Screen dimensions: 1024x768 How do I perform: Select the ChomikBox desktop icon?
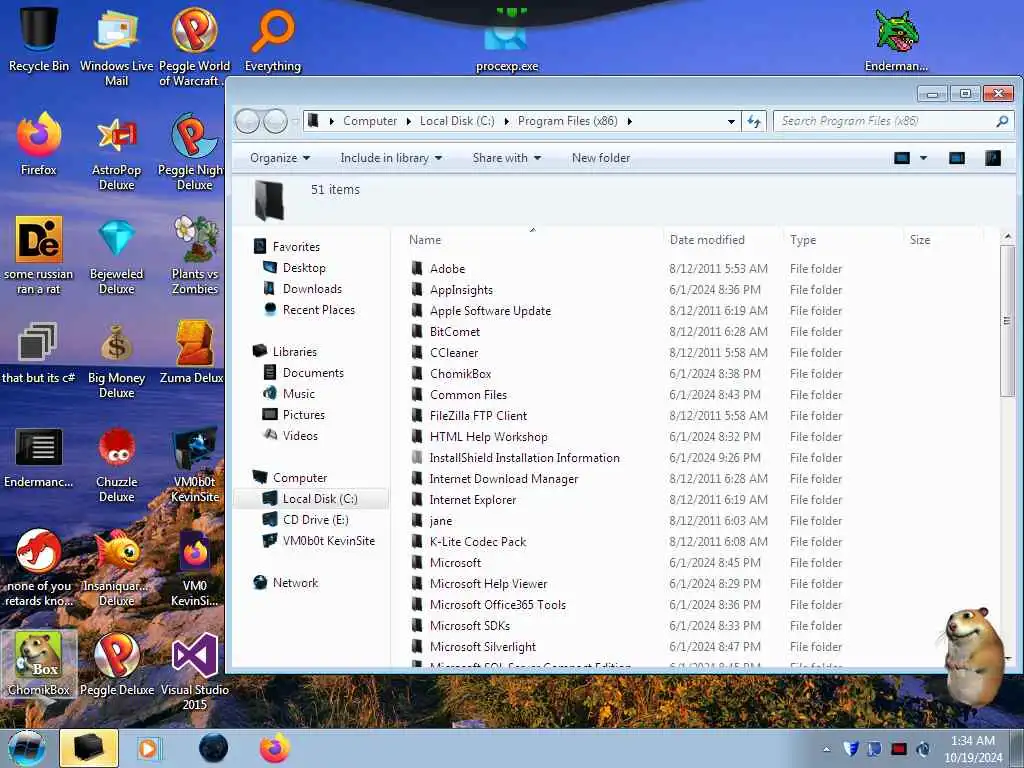39,664
